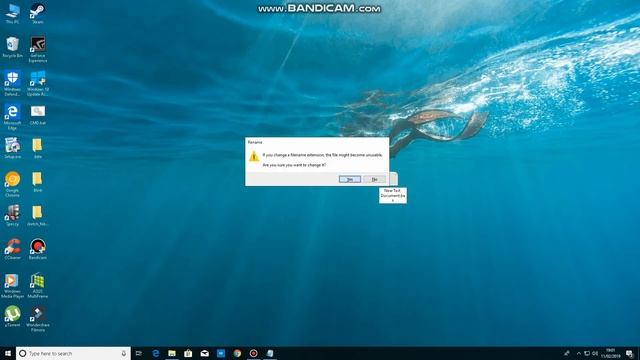Open uTorrent desktop shortcut

(12, 317)
